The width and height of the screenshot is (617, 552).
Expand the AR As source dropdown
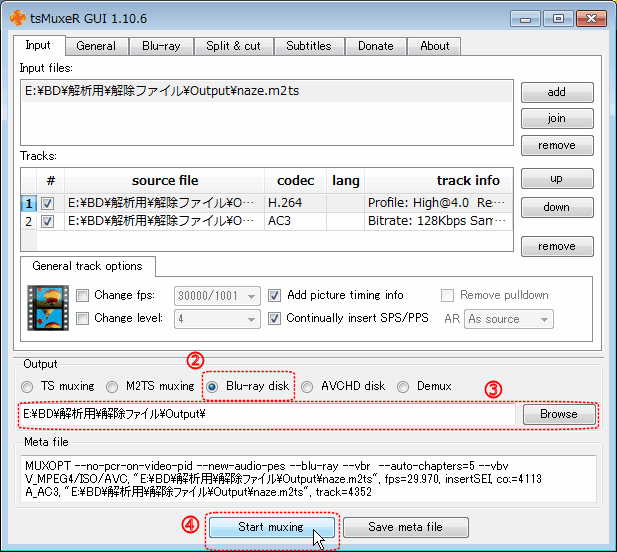509,319
